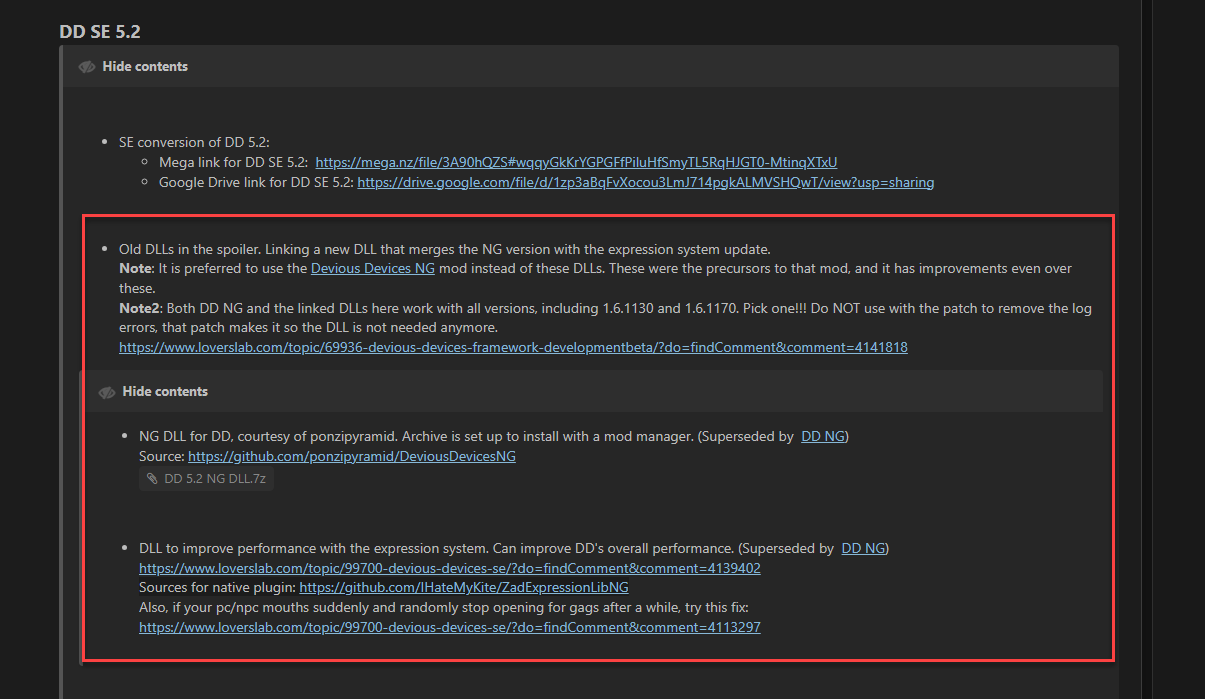
Task: Collapse the nested Hide contents spoiler
Action: (x=164, y=392)
